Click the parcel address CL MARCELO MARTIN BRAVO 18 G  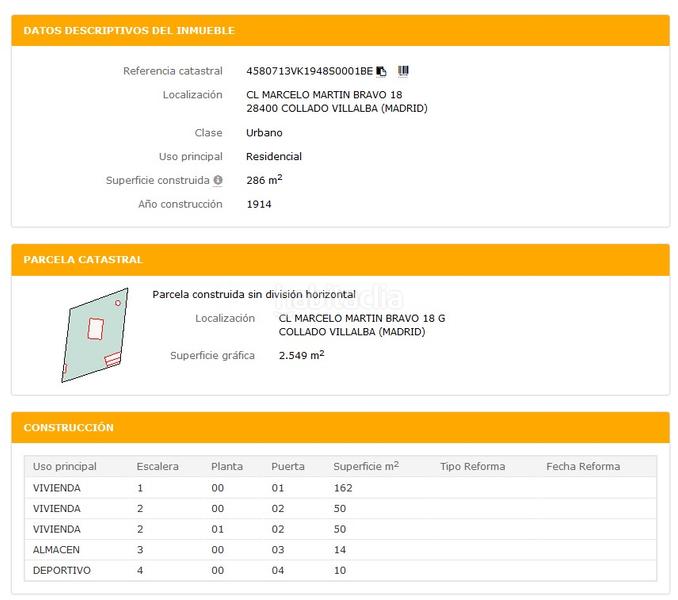click(361, 318)
